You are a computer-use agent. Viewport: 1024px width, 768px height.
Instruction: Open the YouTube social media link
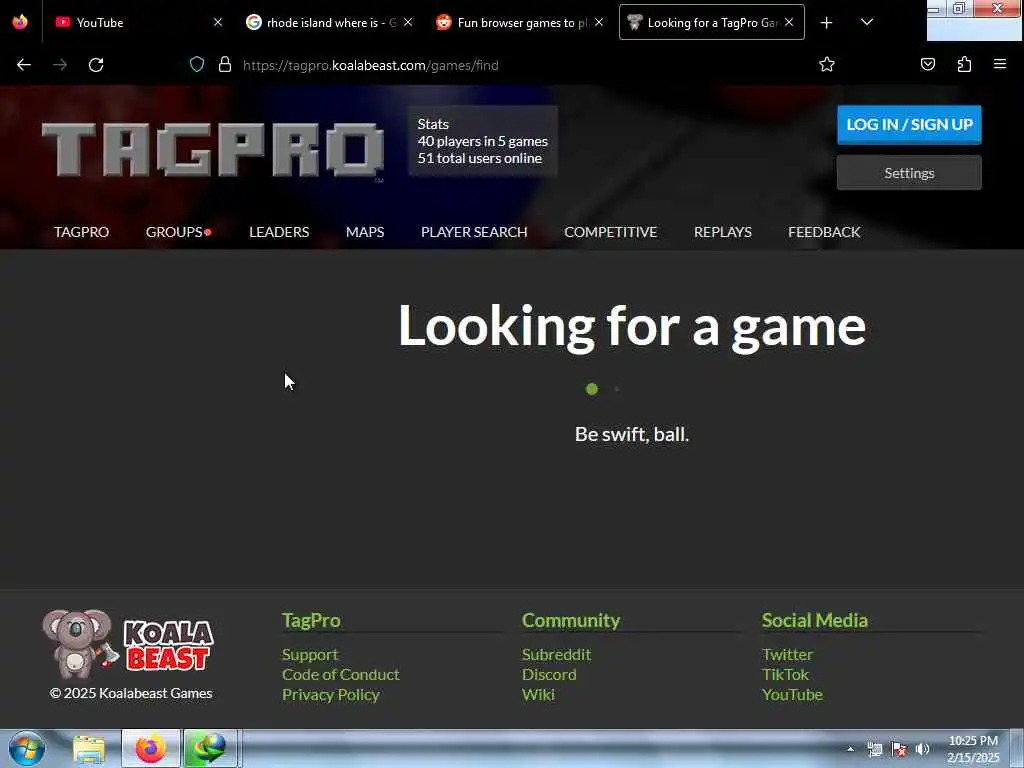coord(792,695)
